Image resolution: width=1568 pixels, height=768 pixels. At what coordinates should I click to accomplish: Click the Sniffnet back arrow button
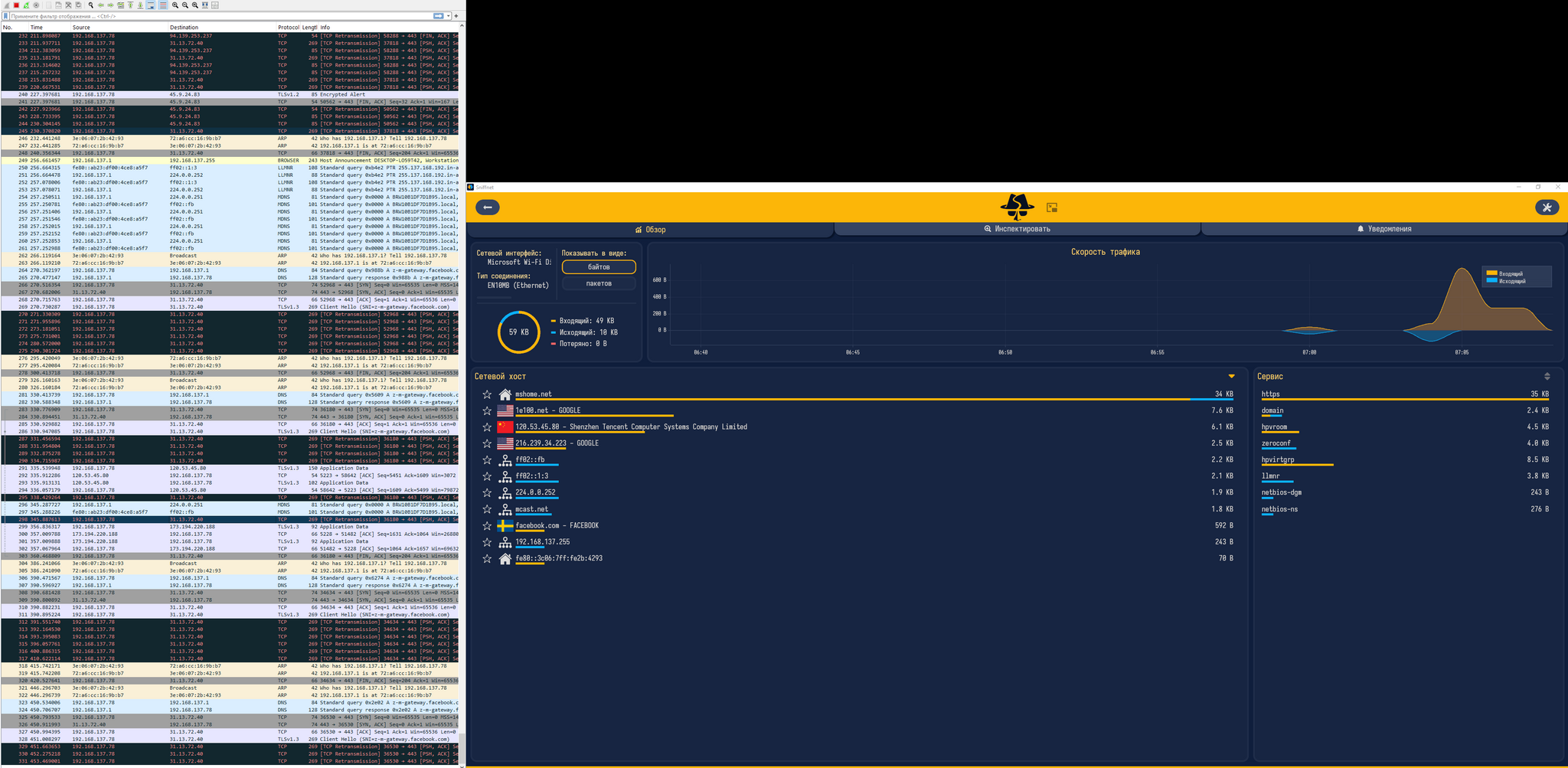(x=488, y=208)
